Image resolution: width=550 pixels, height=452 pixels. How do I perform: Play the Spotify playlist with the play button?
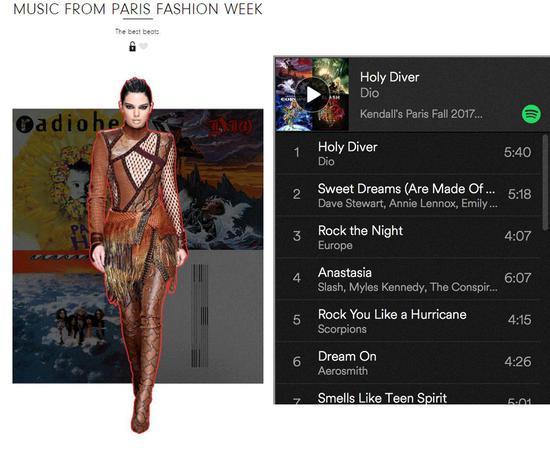point(312,95)
